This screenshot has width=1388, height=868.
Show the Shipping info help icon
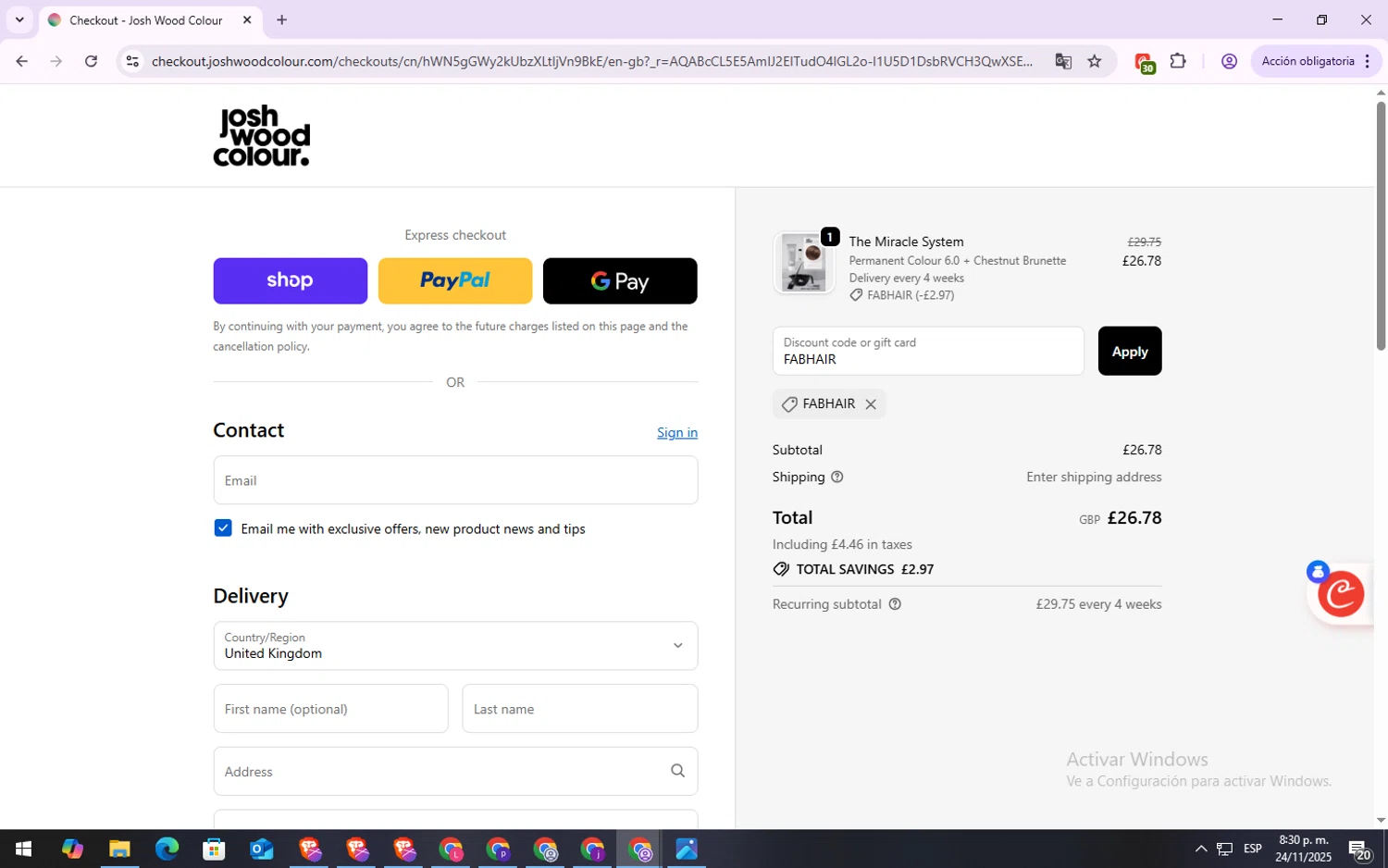[x=837, y=477]
